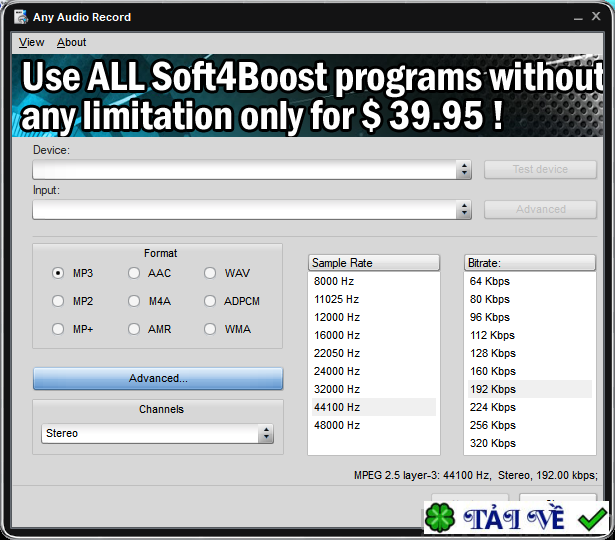Click the Bitrate column header
Screen dimensions: 615x540
(530, 263)
